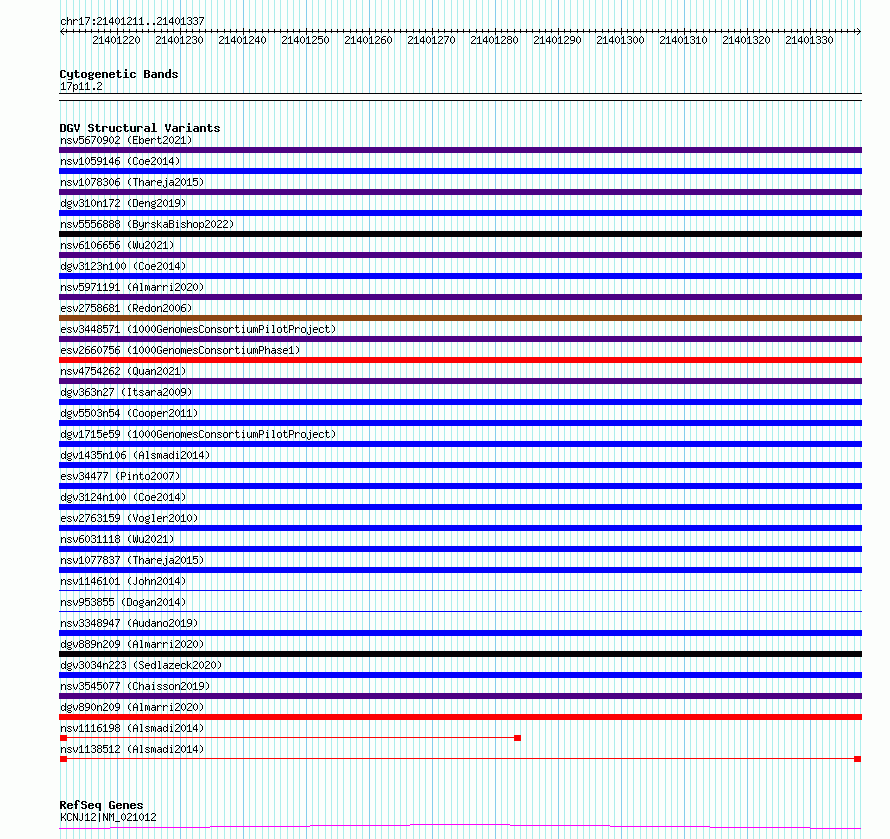Image resolution: width=890 pixels, height=839 pixels.
Task: Click right end marker of nsv1116198 feature
Action: coord(517,738)
